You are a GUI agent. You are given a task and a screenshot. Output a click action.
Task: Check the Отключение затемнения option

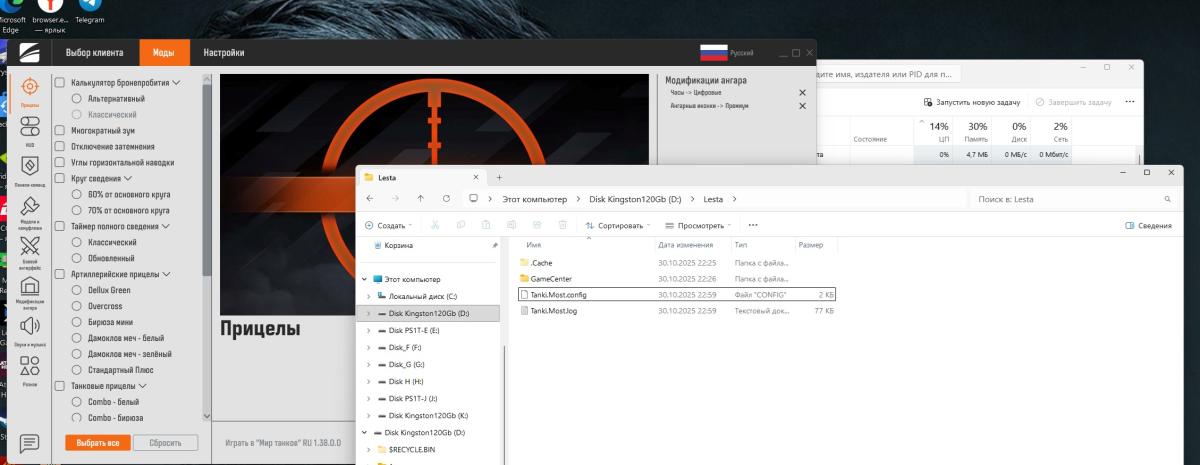[x=60, y=146]
